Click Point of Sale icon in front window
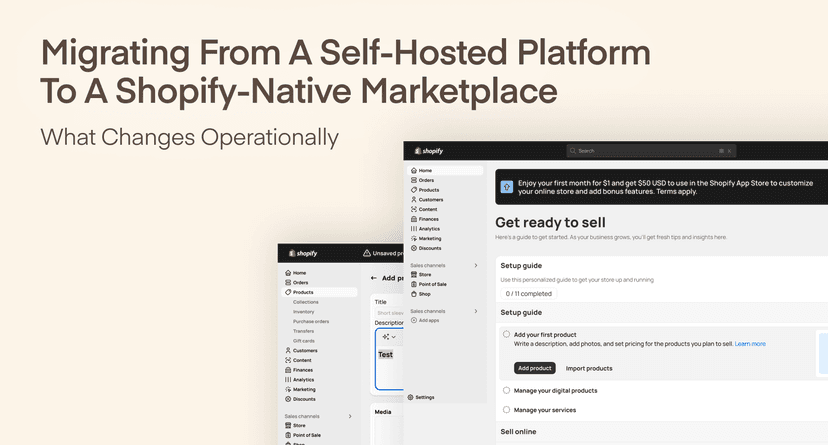This screenshot has height=445, width=828. click(414, 284)
